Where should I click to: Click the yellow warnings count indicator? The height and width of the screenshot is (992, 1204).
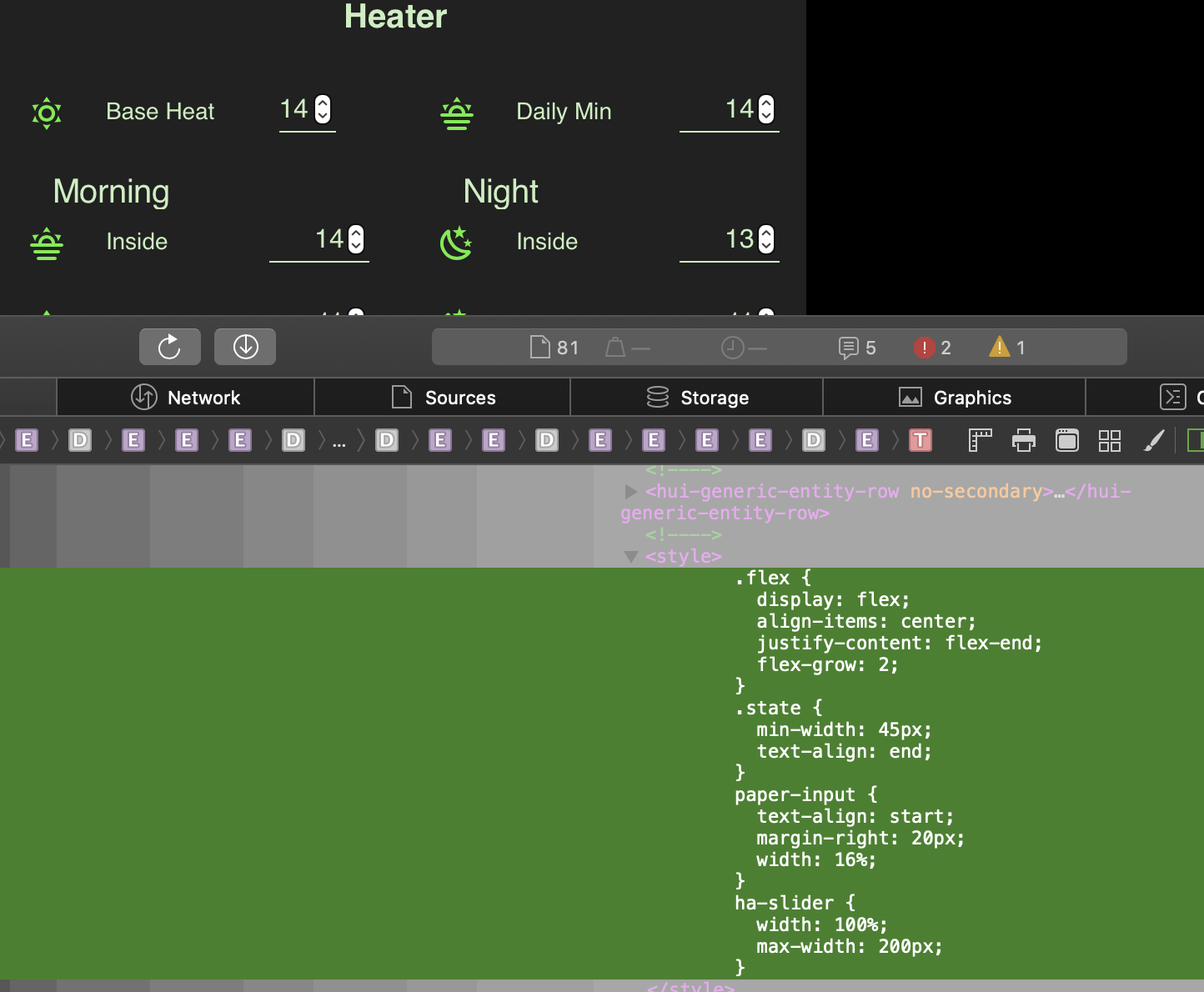(1007, 348)
